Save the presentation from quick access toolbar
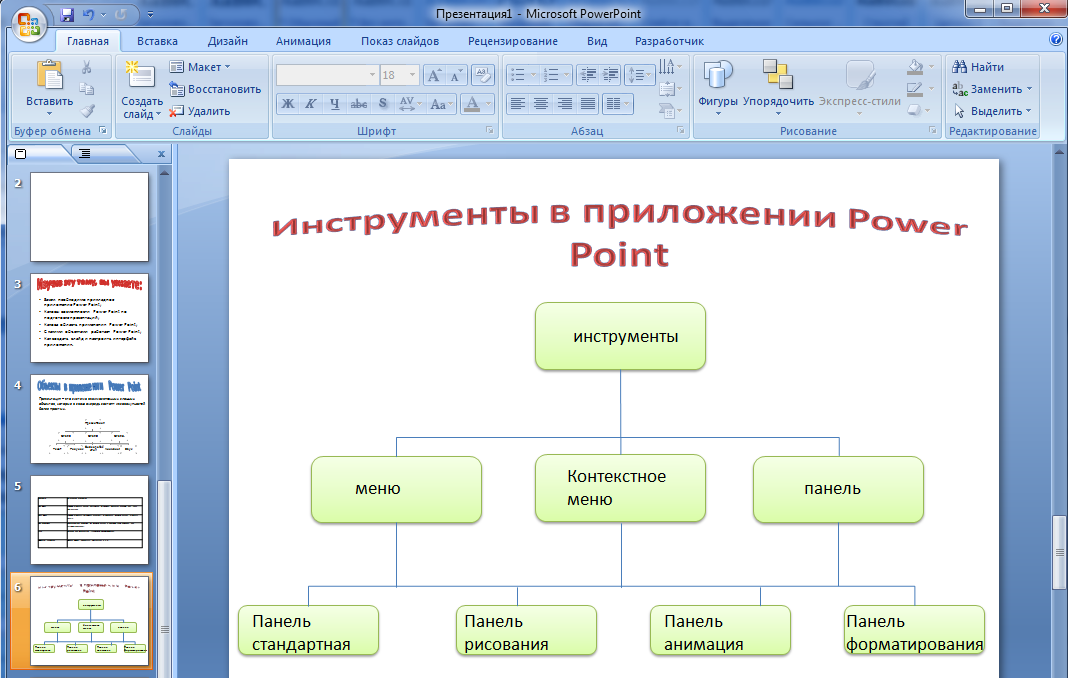1068x678 pixels. [x=67, y=14]
